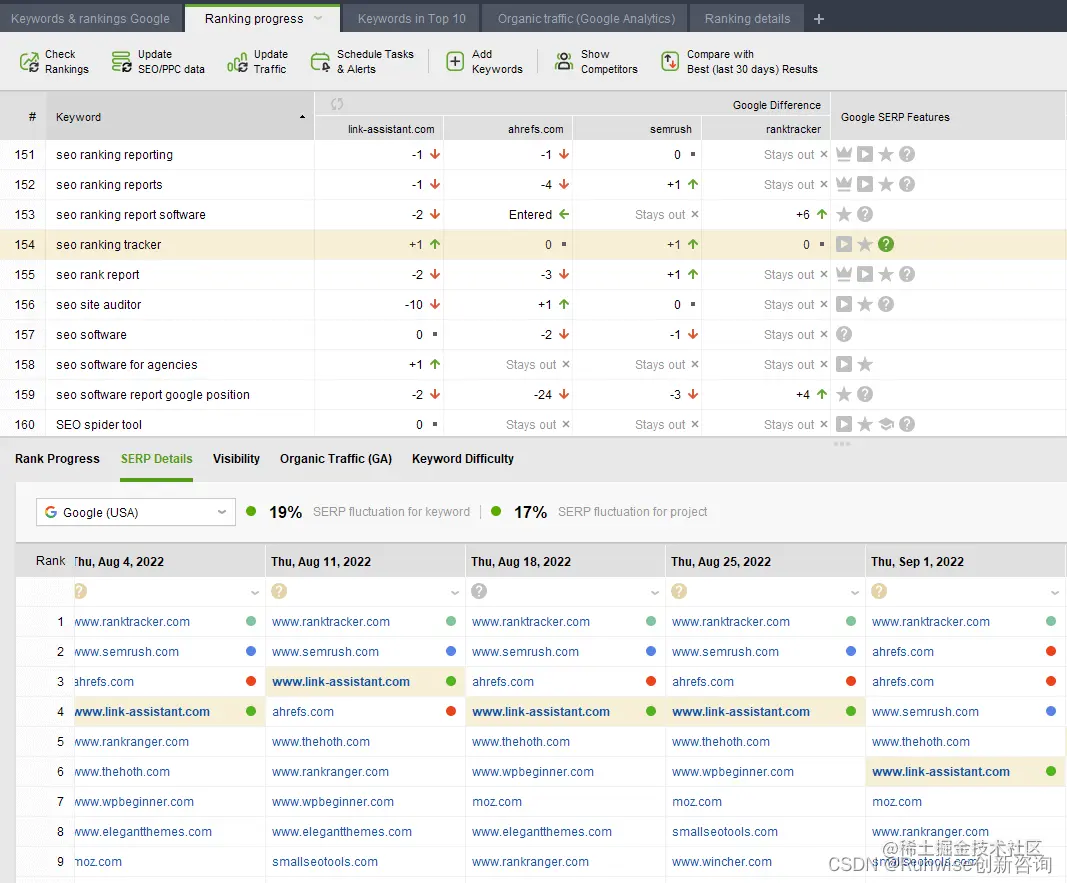The image size is (1067, 883).
Task: Click green question icon for seo ranking tracker
Action: tap(885, 244)
